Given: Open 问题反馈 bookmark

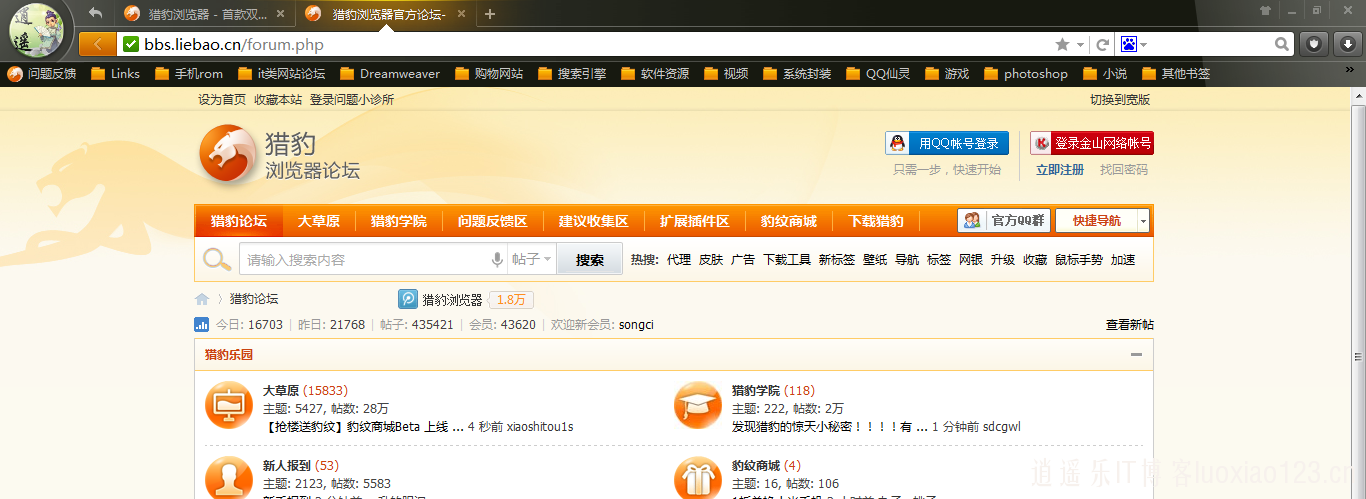Looking at the screenshot, I should 42,73.
